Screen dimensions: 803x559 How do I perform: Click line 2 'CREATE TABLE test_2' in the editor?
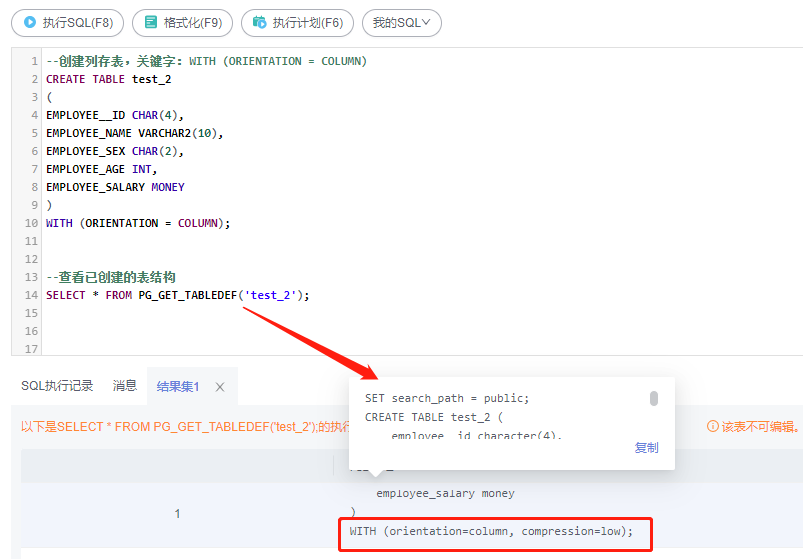click(x=109, y=79)
